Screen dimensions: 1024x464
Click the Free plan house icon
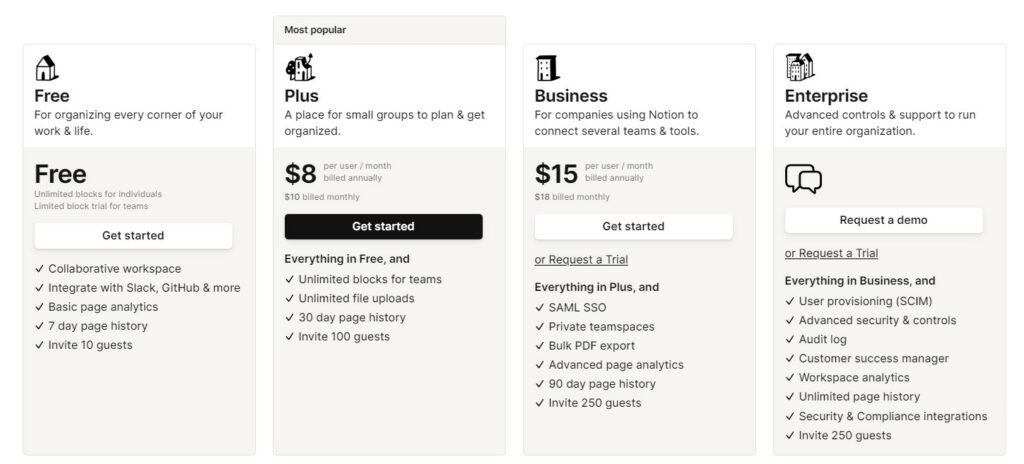(x=46, y=68)
